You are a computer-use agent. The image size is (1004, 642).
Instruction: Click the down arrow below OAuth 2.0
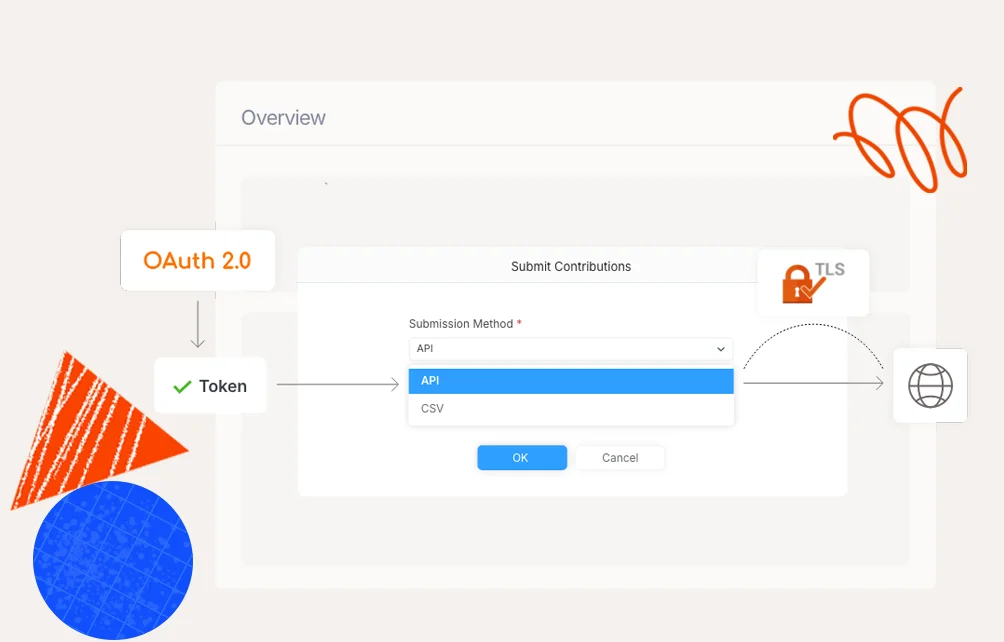pos(197,324)
